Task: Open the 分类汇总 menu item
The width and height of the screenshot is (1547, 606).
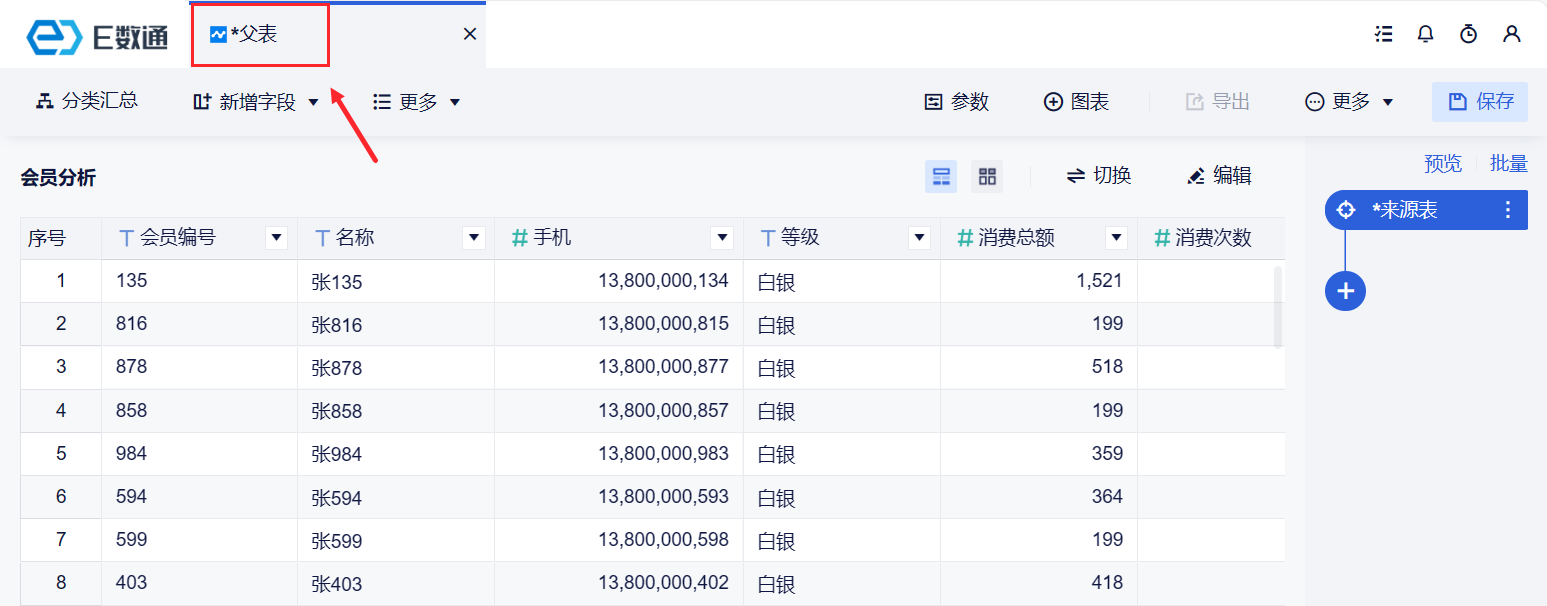Action: pos(87,101)
